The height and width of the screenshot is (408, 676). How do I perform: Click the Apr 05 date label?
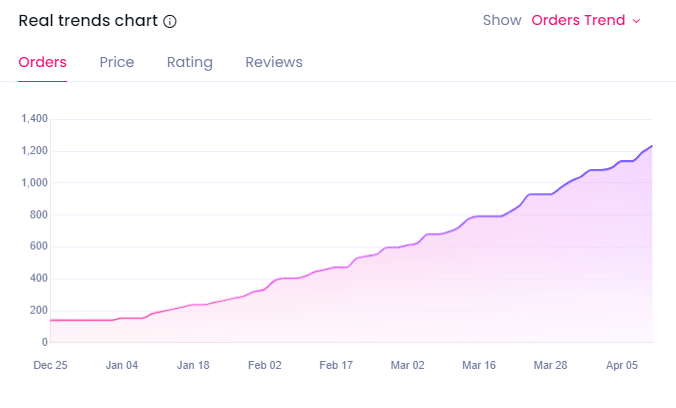[x=622, y=366]
